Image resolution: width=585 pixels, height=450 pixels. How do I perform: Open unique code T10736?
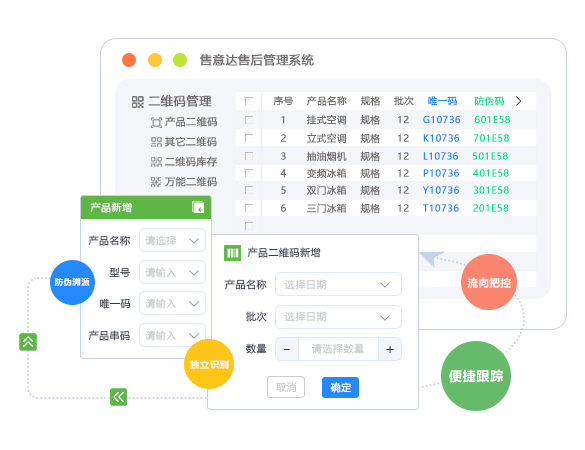(441, 208)
